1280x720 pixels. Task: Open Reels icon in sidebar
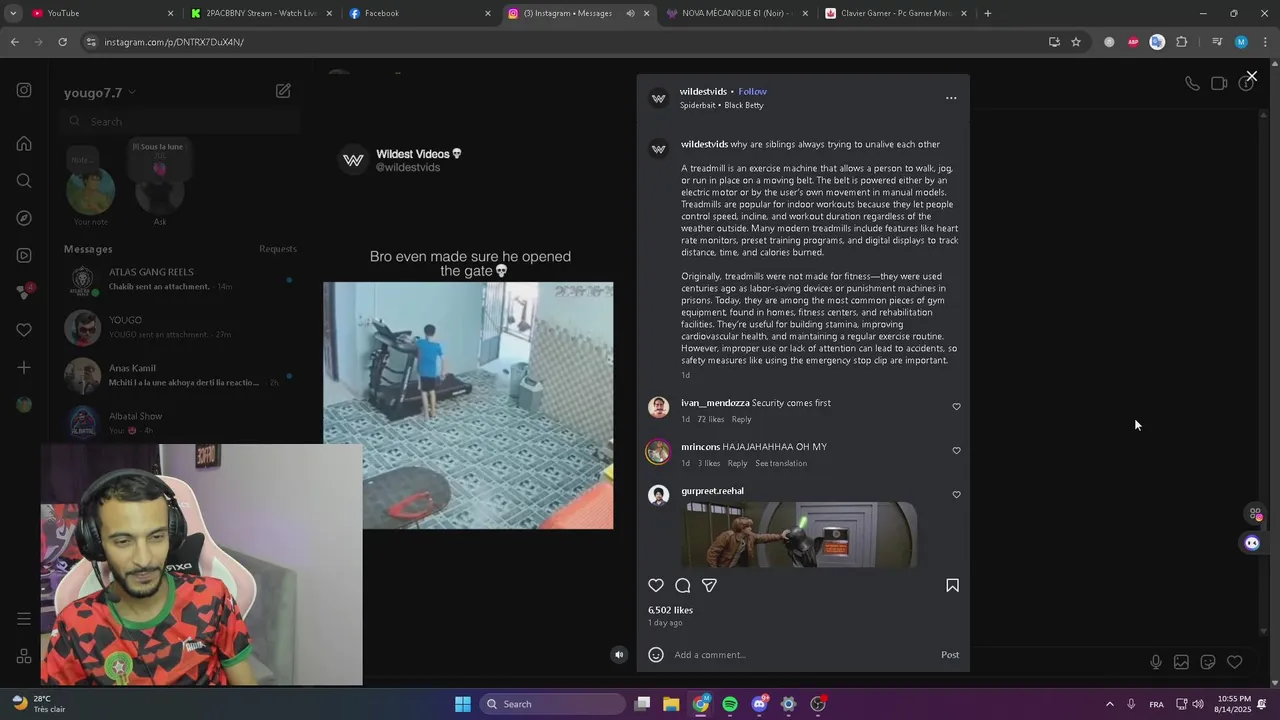[24, 255]
